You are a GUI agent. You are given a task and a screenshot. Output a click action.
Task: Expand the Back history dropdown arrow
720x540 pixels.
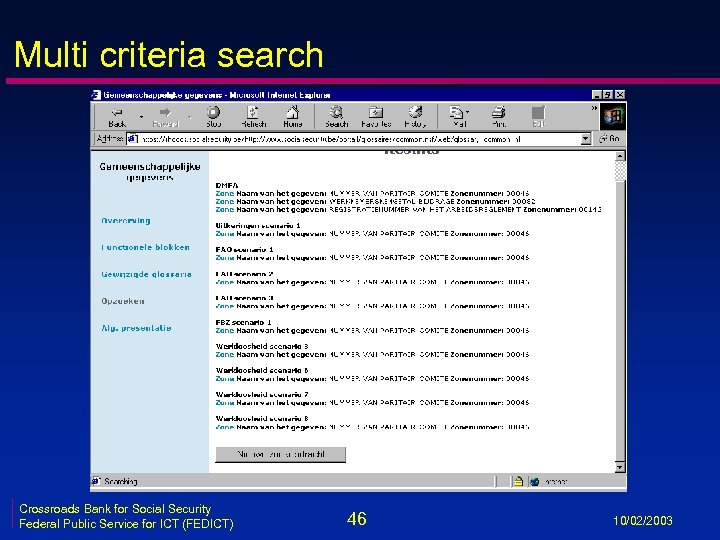coord(141,117)
